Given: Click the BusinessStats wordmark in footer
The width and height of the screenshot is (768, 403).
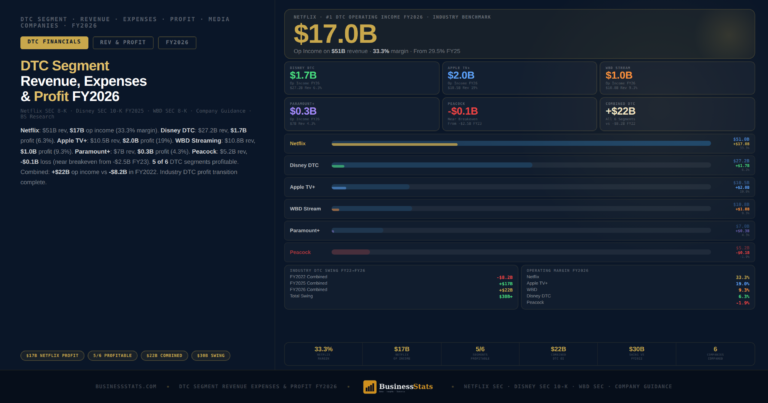Looking at the screenshot, I should (406, 387).
